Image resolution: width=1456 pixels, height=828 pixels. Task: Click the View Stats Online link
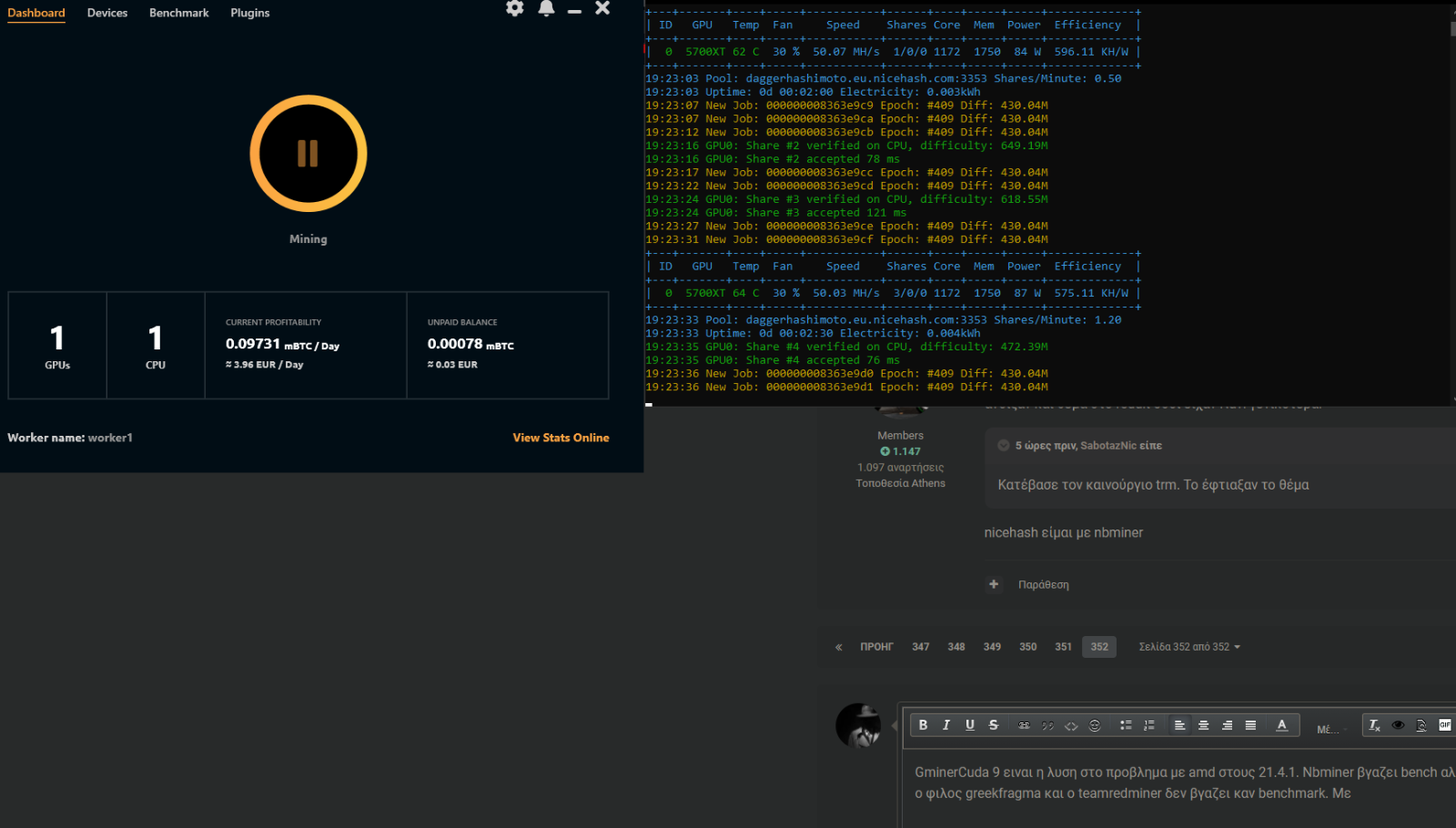[561, 438]
